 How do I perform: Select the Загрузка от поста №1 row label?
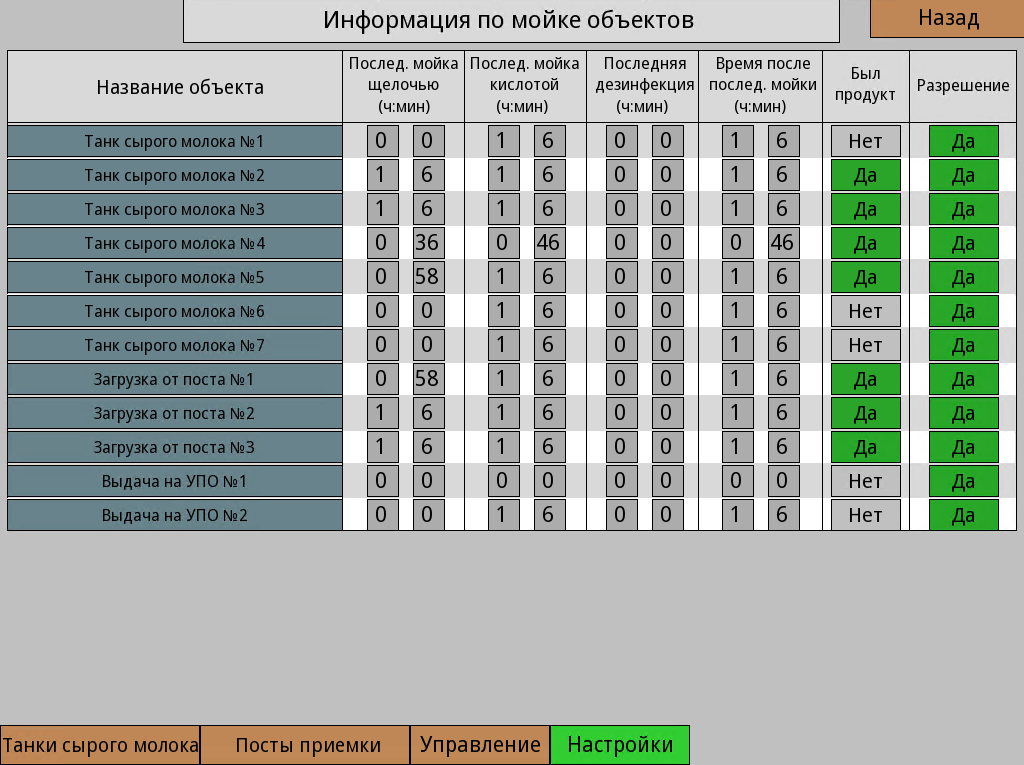click(175, 379)
